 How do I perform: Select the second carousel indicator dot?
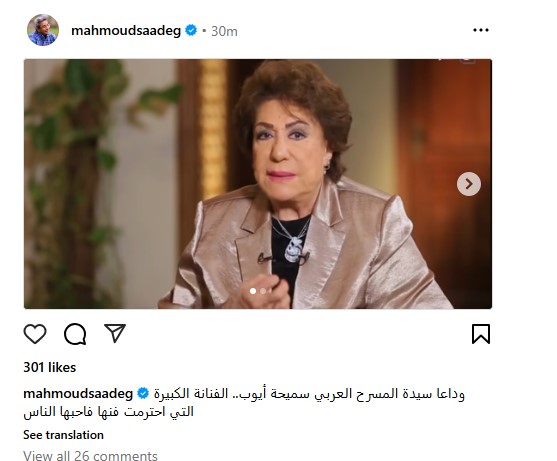click(263, 291)
